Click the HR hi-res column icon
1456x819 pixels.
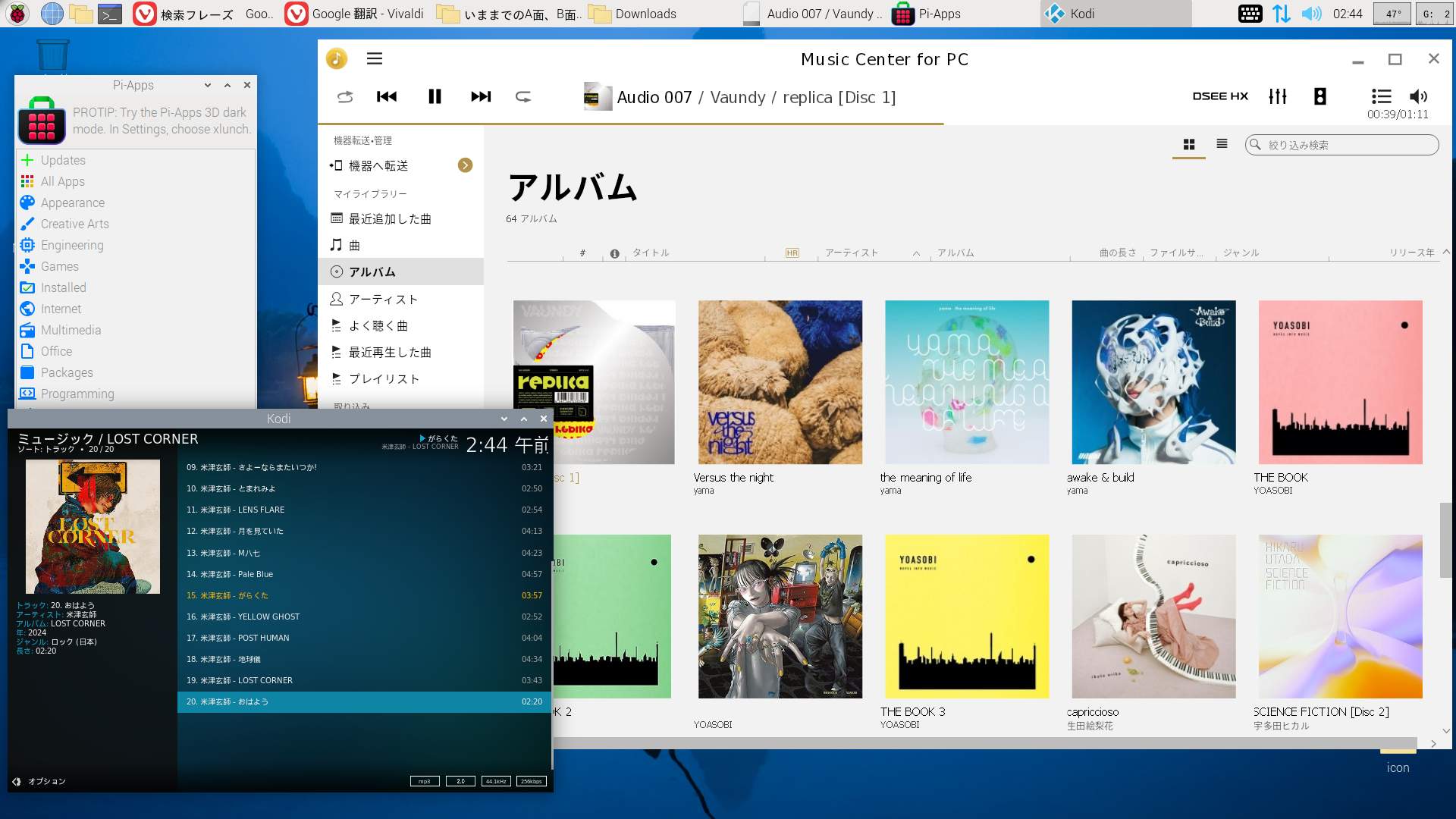click(x=792, y=253)
